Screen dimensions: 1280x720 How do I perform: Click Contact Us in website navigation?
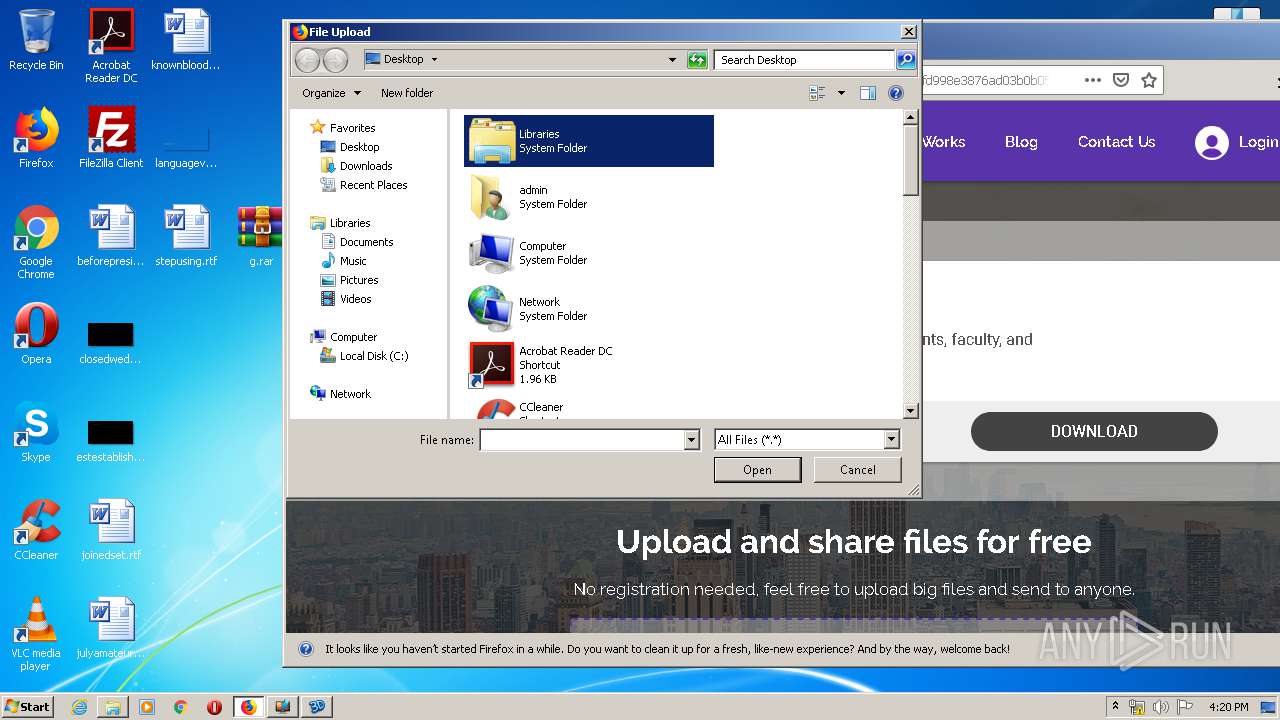click(x=1116, y=142)
